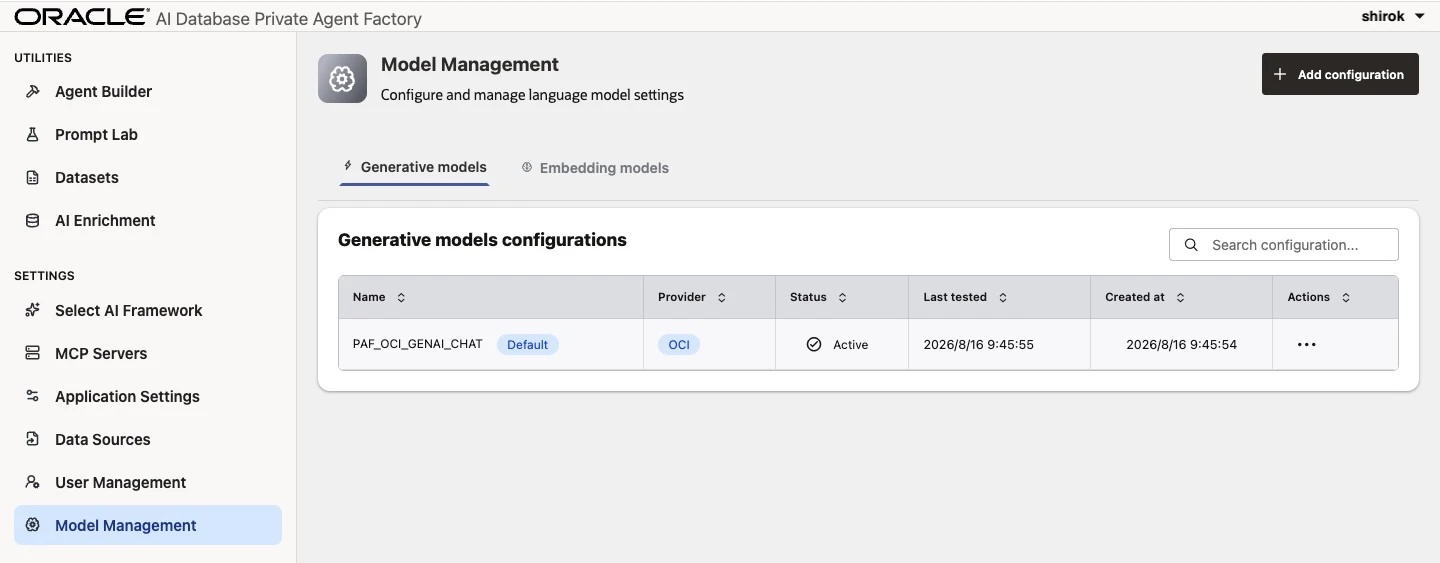This screenshot has width=1440, height=563.
Task: Click the Default badge
Action: pyautogui.click(x=527, y=344)
